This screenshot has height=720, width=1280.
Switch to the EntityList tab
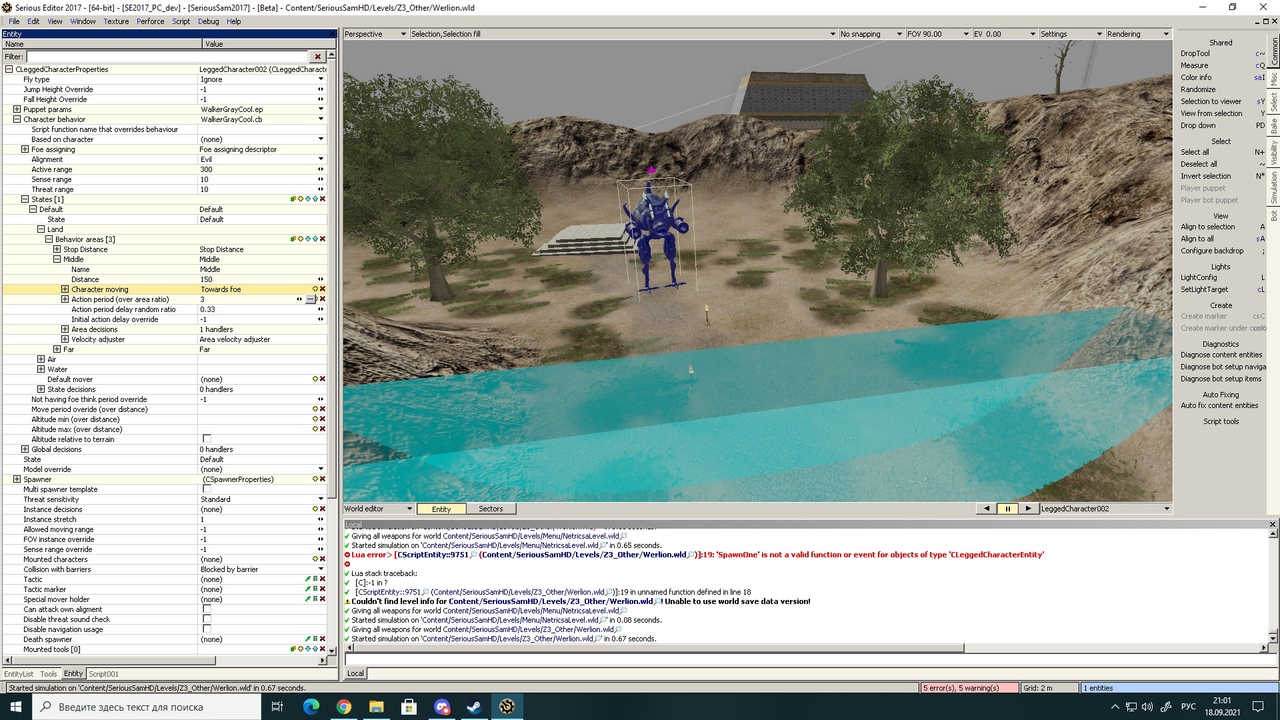(x=18, y=674)
